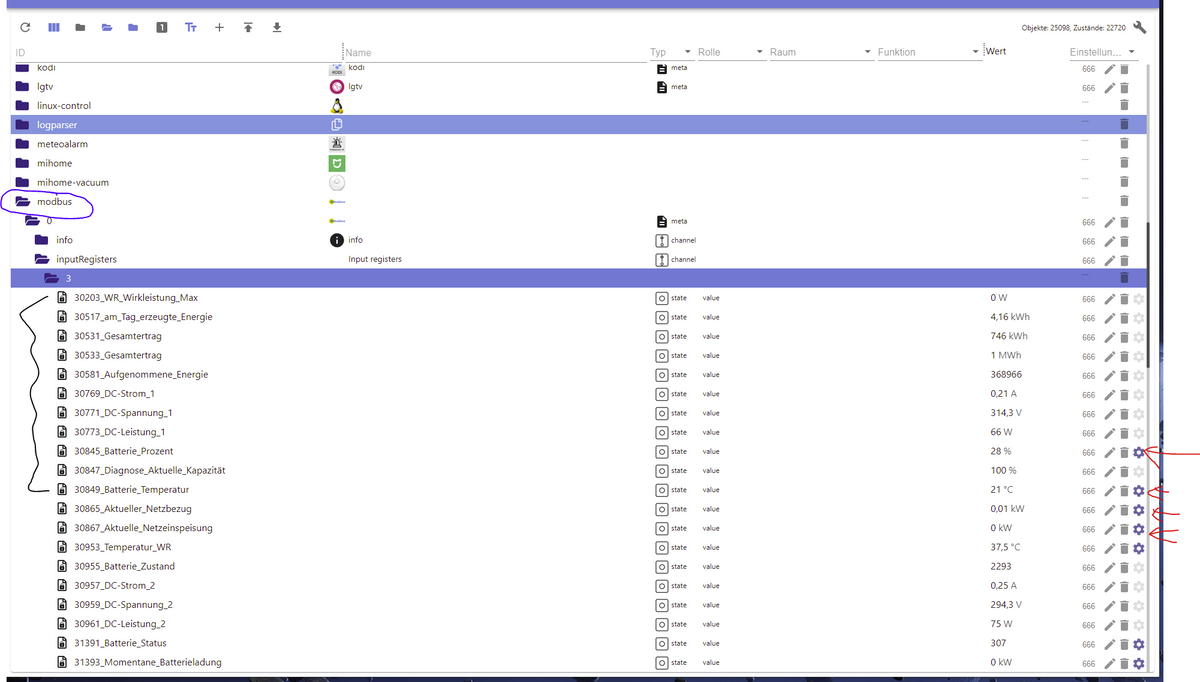The height and width of the screenshot is (682, 1200).
Task: Collapse the inputRegisters folder
Action: 42,259
